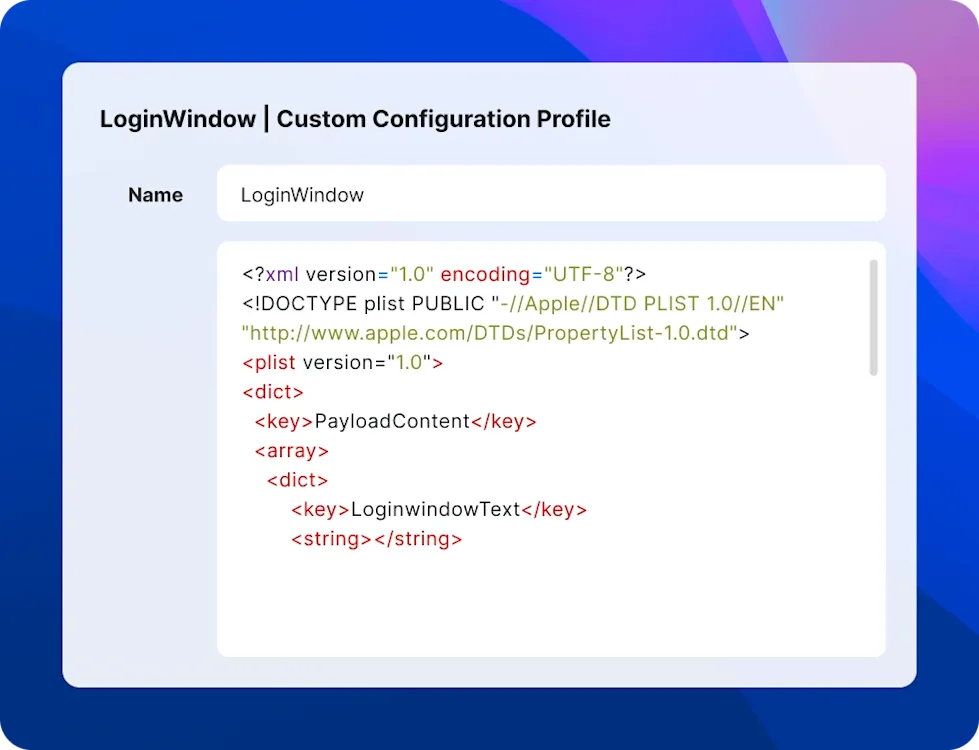The height and width of the screenshot is (750, 979).
Task: Click the first unindented '<dict>' tag
Action: (273, 392)
